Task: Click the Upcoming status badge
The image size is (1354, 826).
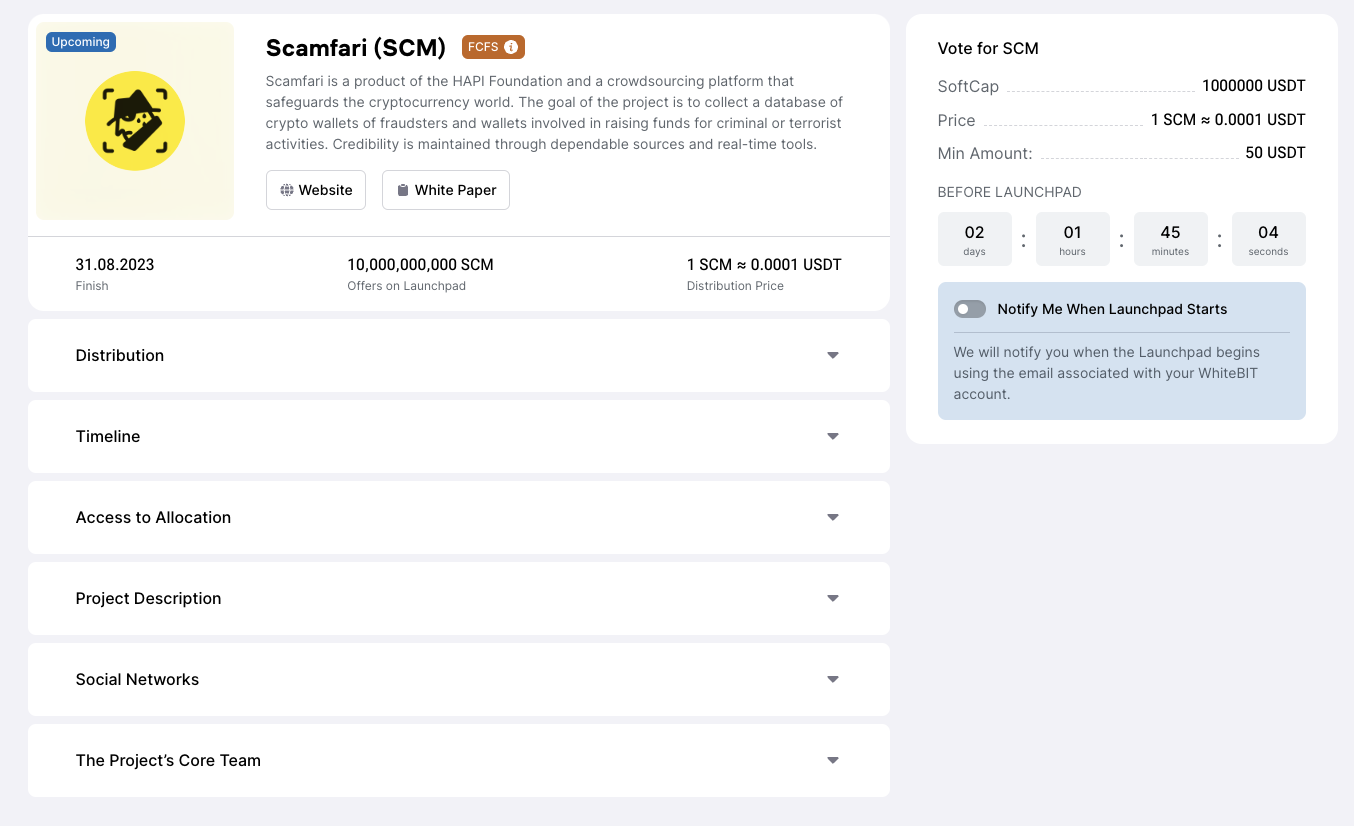Action: [81, 42]
